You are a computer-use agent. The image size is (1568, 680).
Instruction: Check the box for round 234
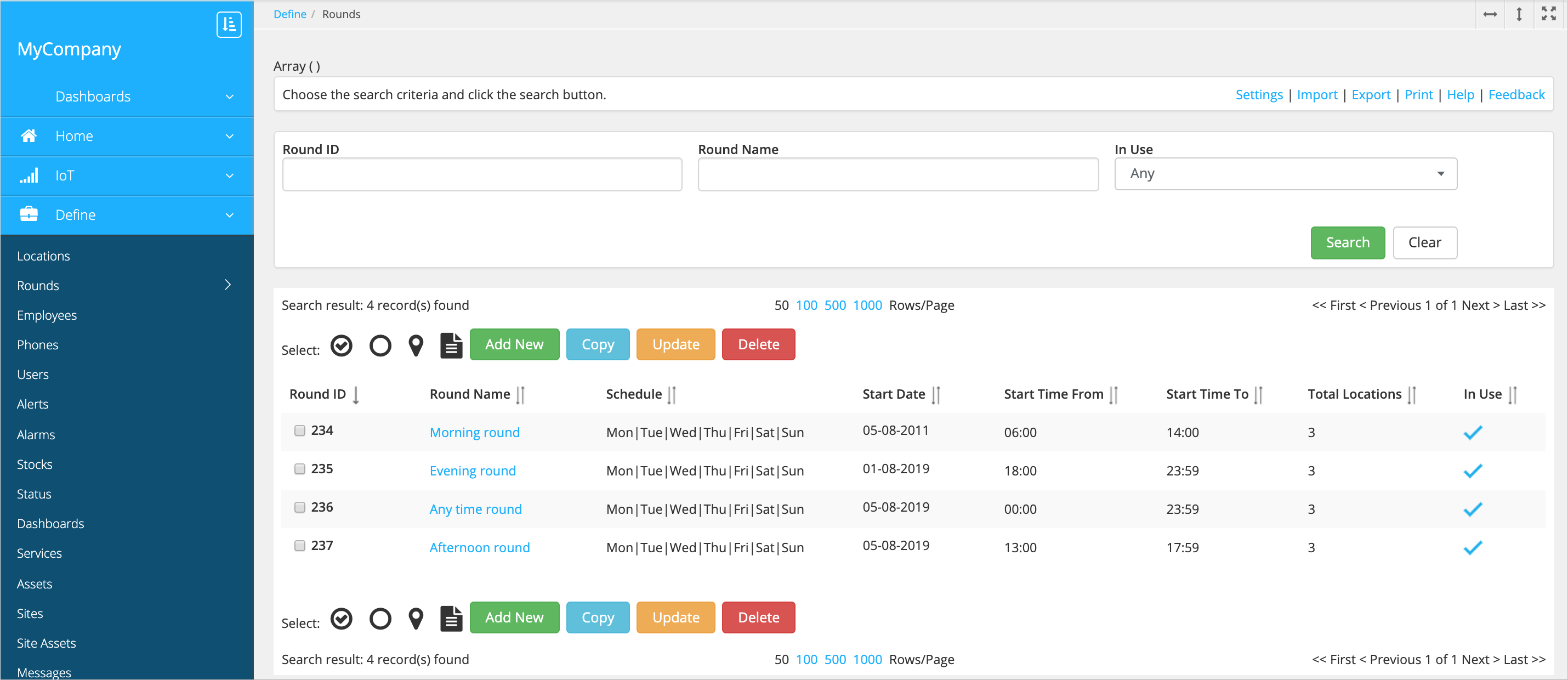[x=299, y=430]
